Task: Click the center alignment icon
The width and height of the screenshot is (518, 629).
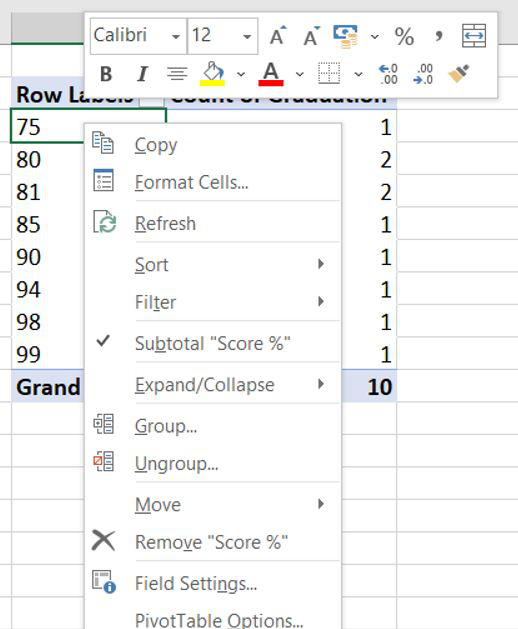Action: pos(177,74)
